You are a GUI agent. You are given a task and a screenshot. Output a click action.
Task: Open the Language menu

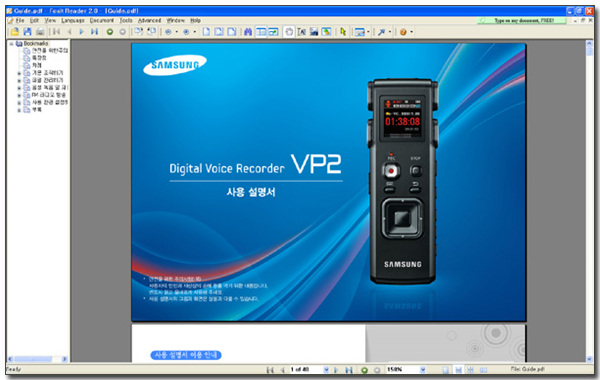point(73,20)
